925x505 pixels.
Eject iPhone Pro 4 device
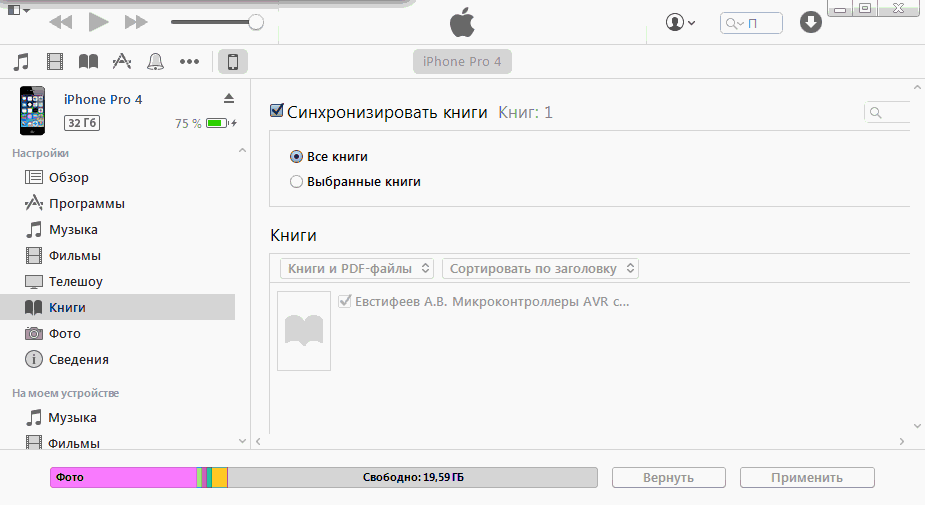pyautogui.click(x=229, y=99)
